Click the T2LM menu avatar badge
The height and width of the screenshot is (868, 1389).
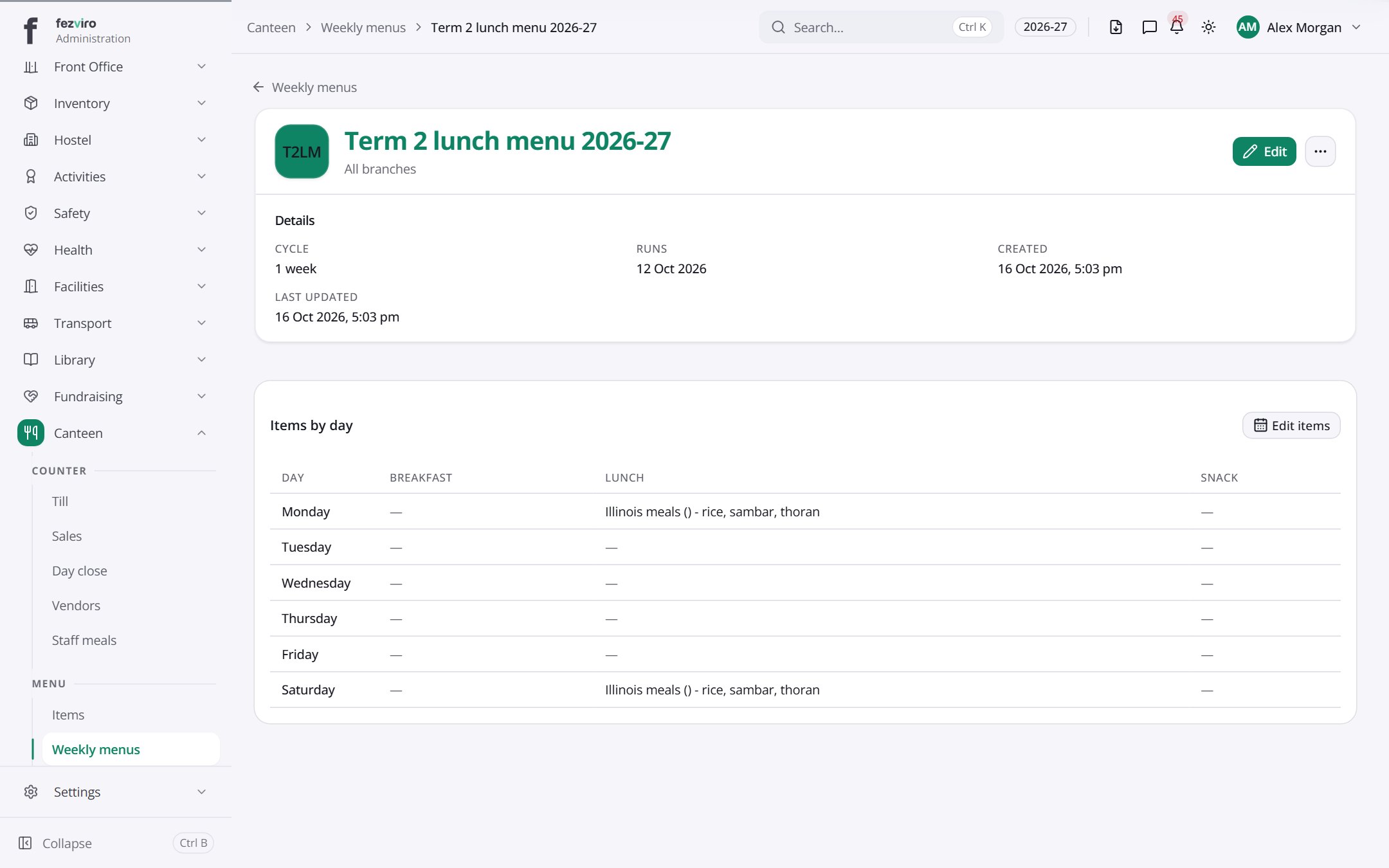(x=302, y=152)
